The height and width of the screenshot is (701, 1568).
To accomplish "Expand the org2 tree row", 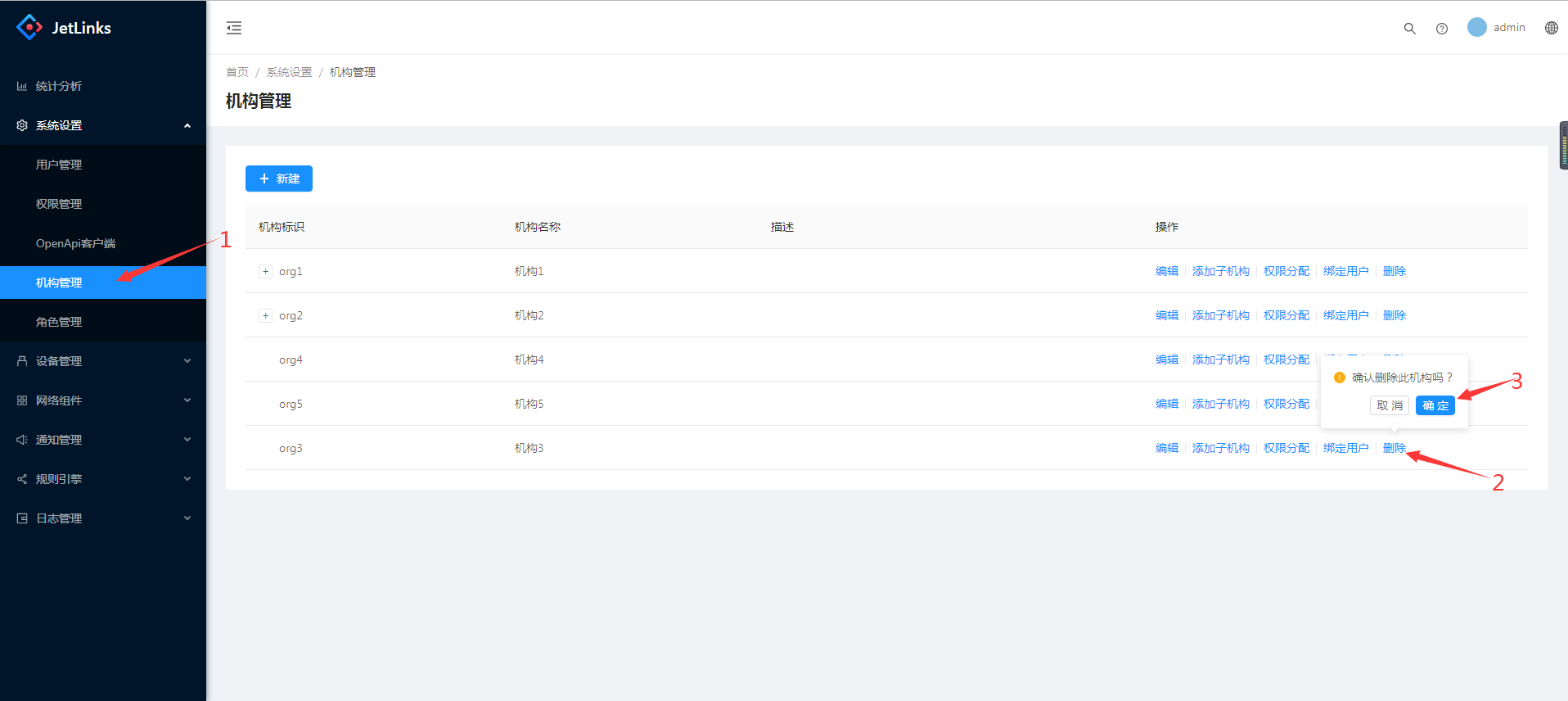I will [265, 315].
